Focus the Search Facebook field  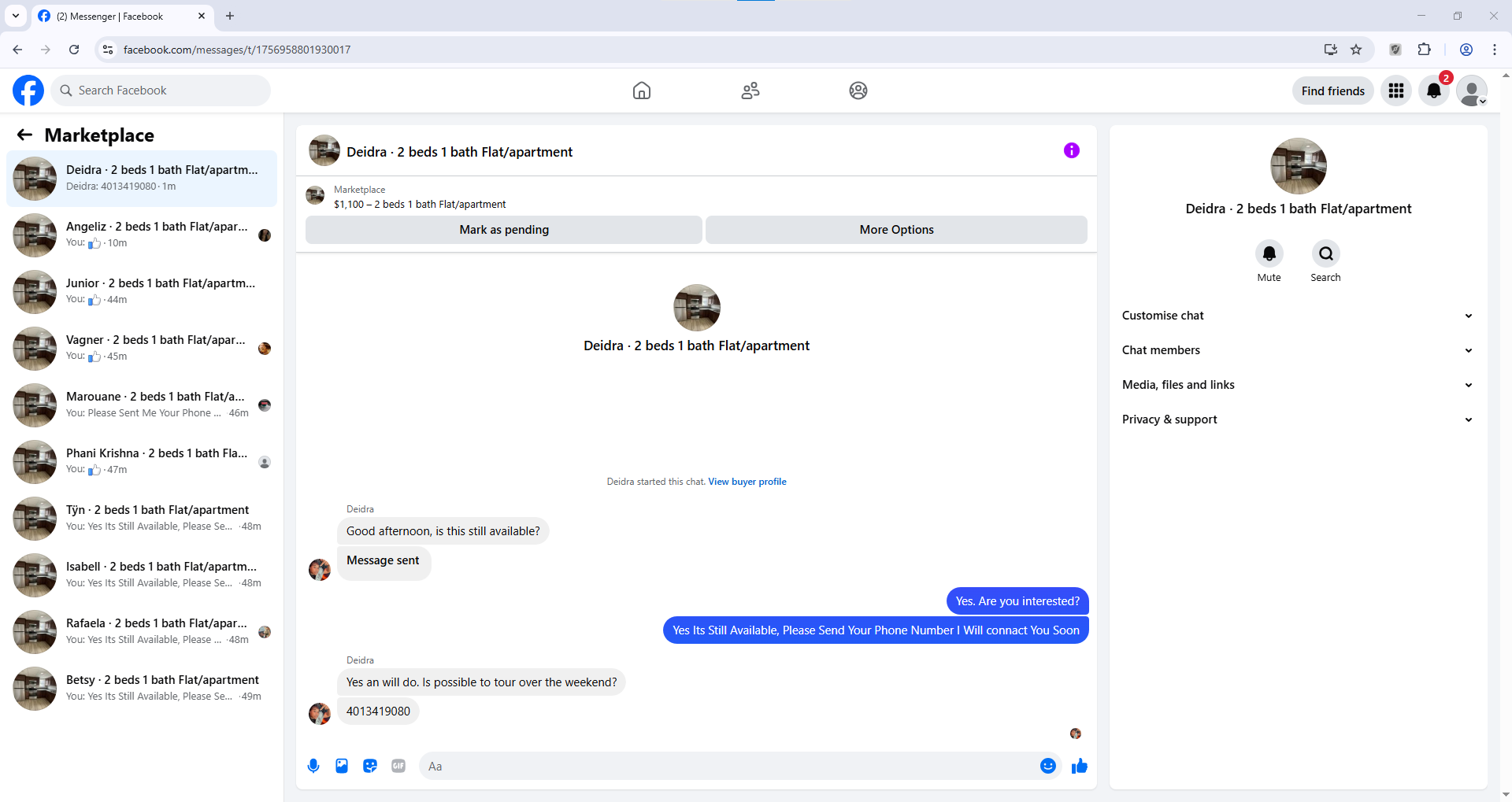pyautogui.click(x=161, y=91)
